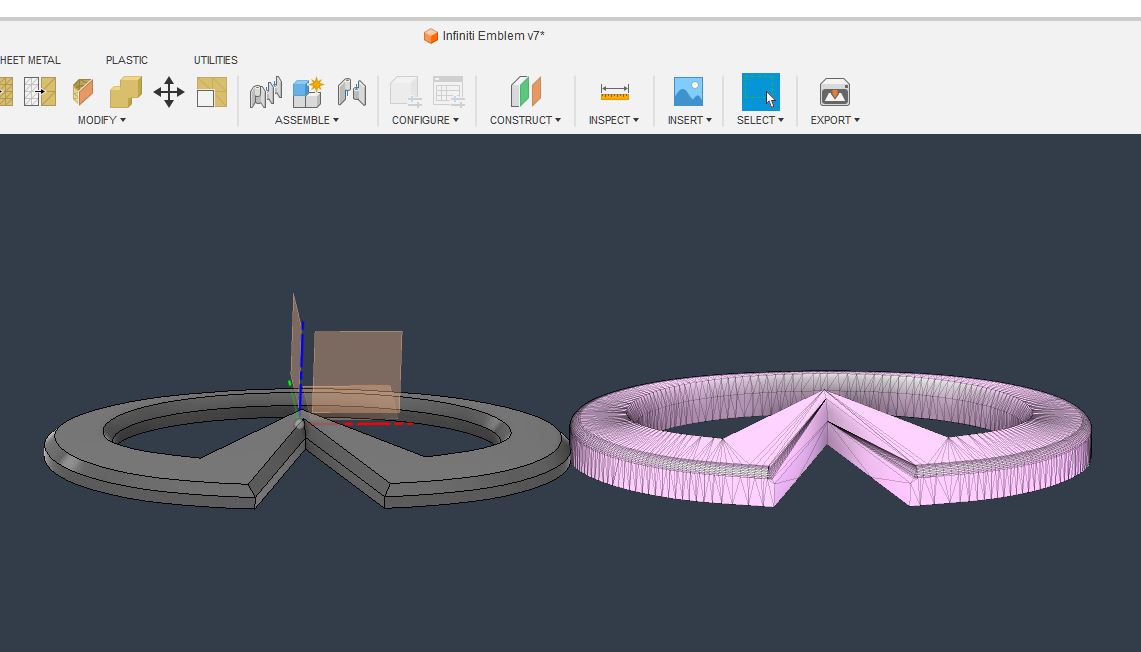Open the ASSEMBLE dropdown
The width and height of the screenshot is (1141, 652).
306,120
